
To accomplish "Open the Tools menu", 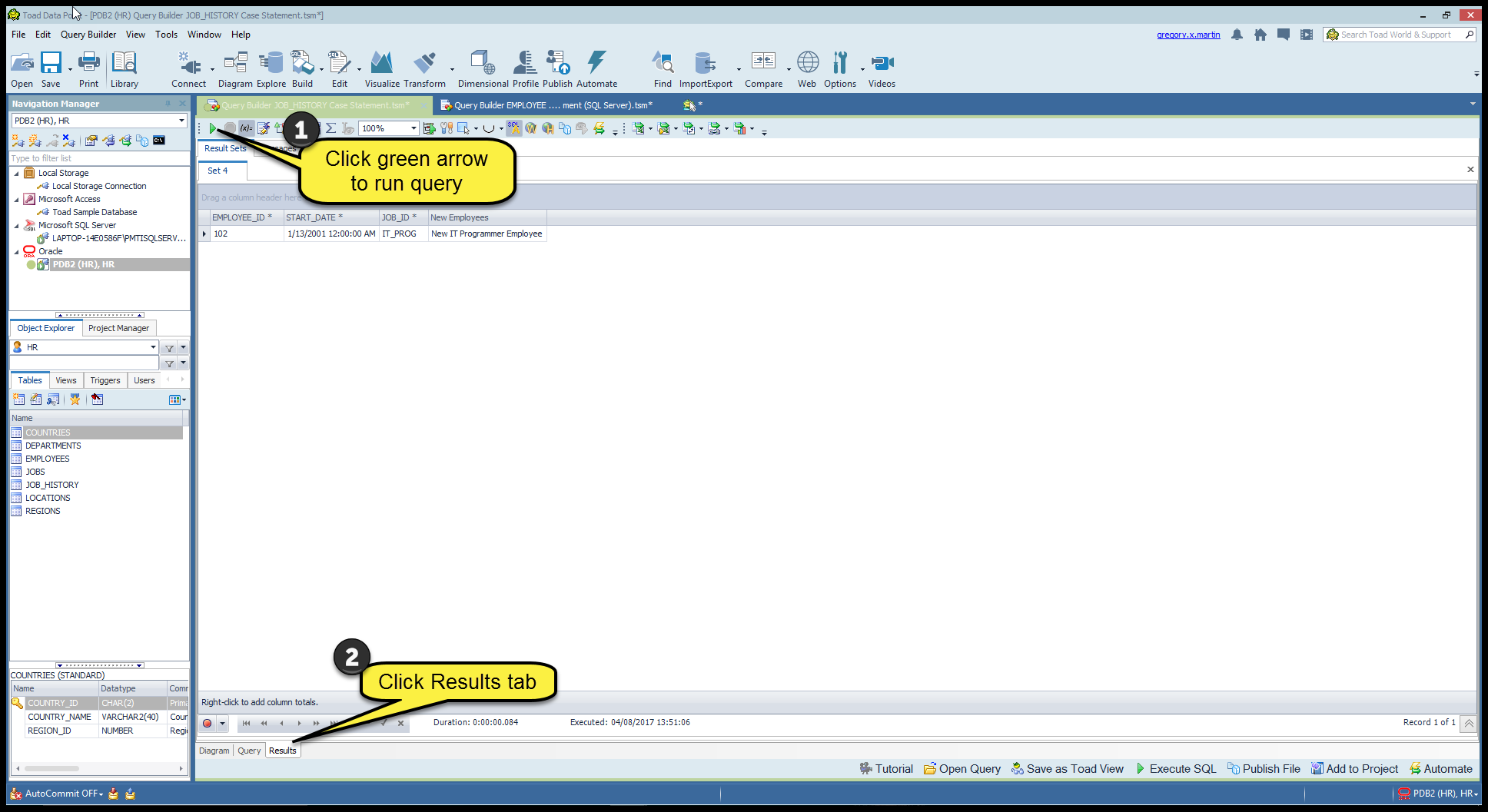I will 166,35.
